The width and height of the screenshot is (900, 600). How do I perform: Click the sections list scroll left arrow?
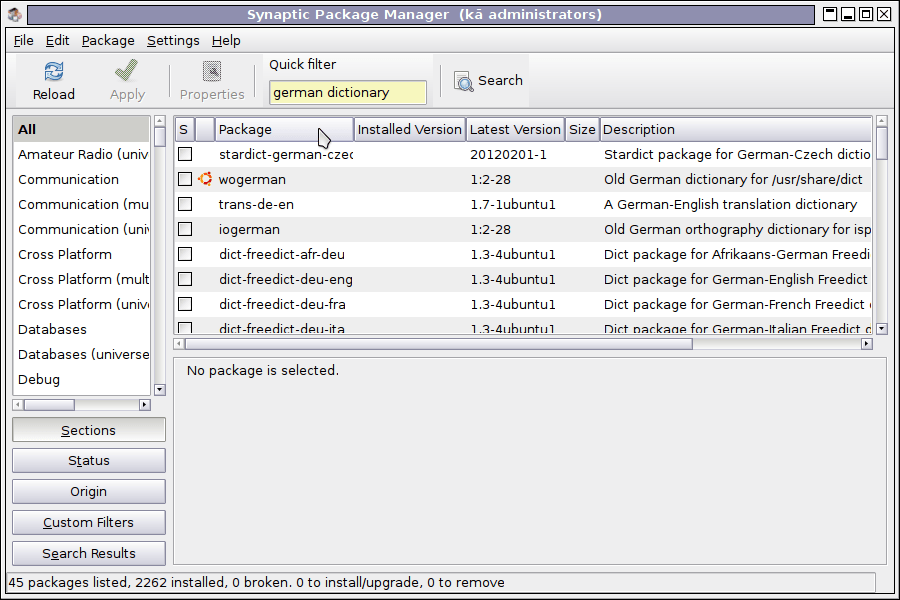click(18, 405)
